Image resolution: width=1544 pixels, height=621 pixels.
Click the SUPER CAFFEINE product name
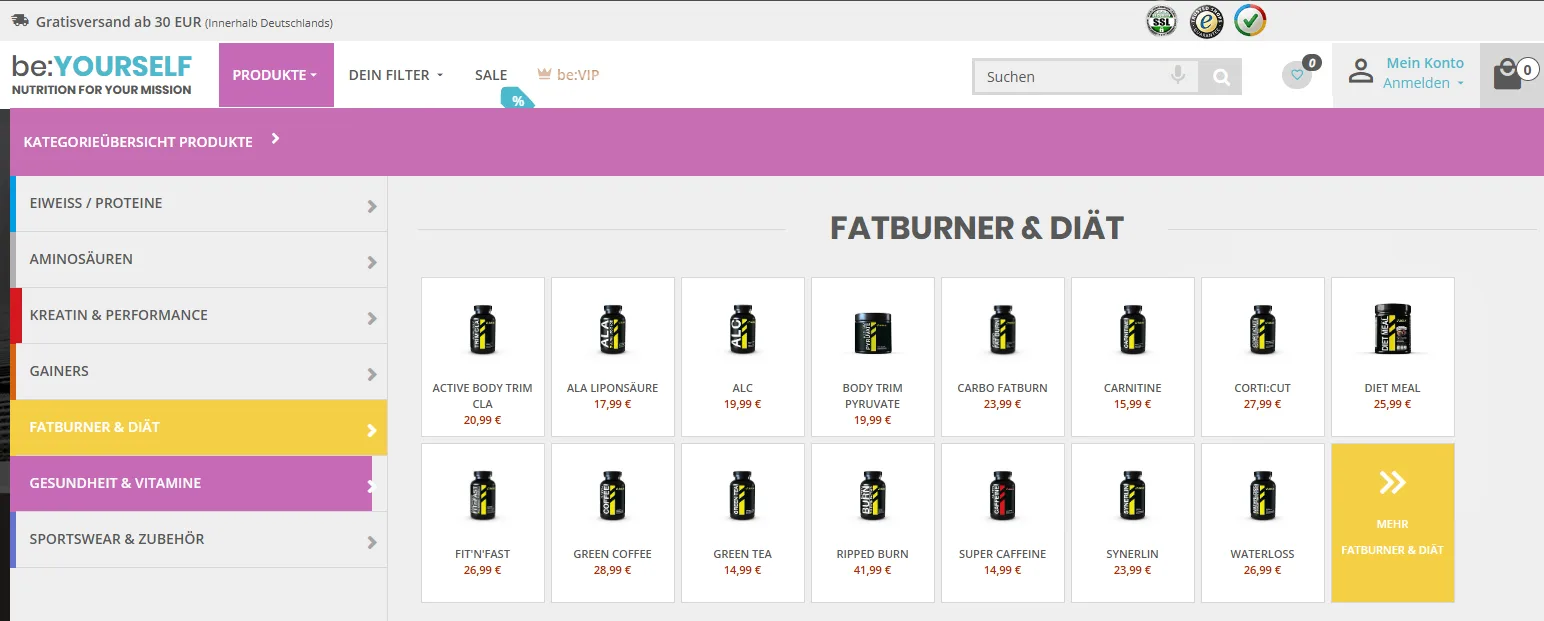[x=1002, y=554]
